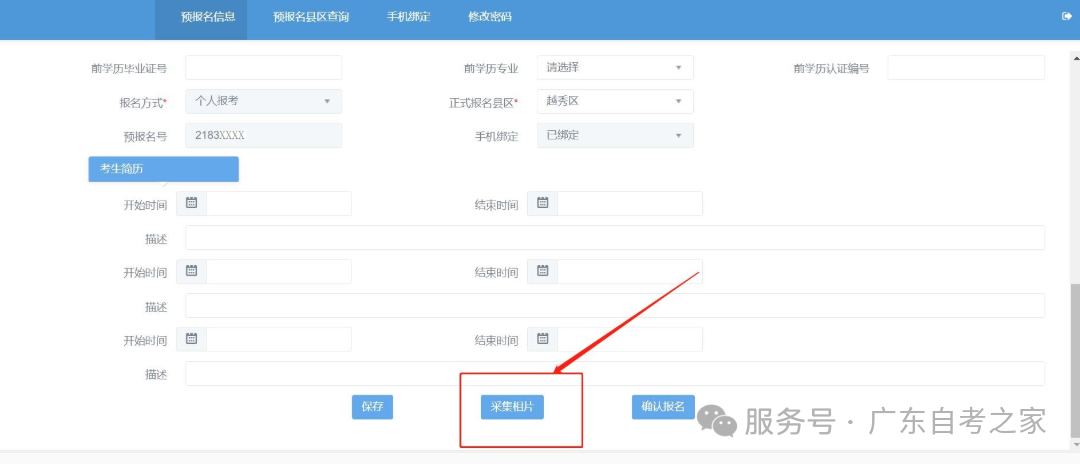The width and height of the screenshot is (1080, 464).
Task: Click the third 描述 text field
Action: [x=615, y=373]
